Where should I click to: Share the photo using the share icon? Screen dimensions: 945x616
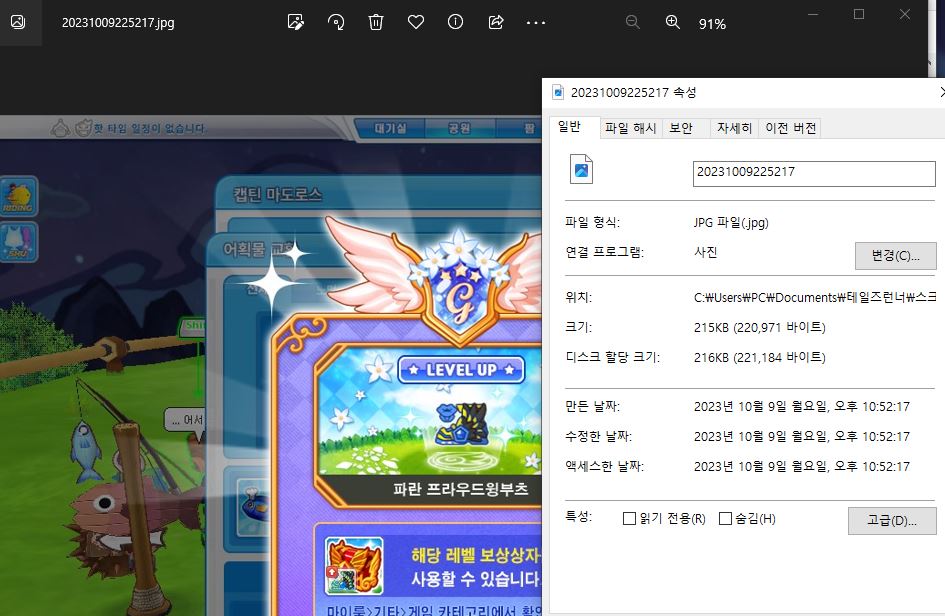coord(495,22)
